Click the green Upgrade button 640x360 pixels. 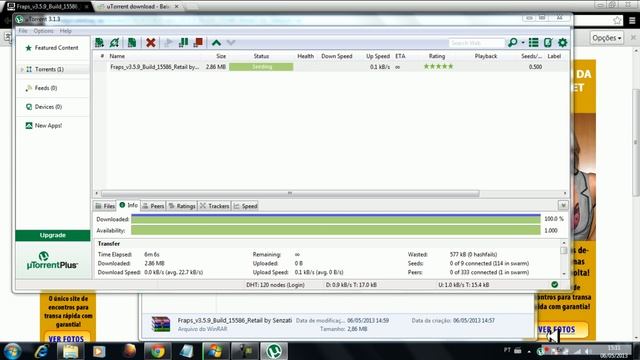pos(53,235)
